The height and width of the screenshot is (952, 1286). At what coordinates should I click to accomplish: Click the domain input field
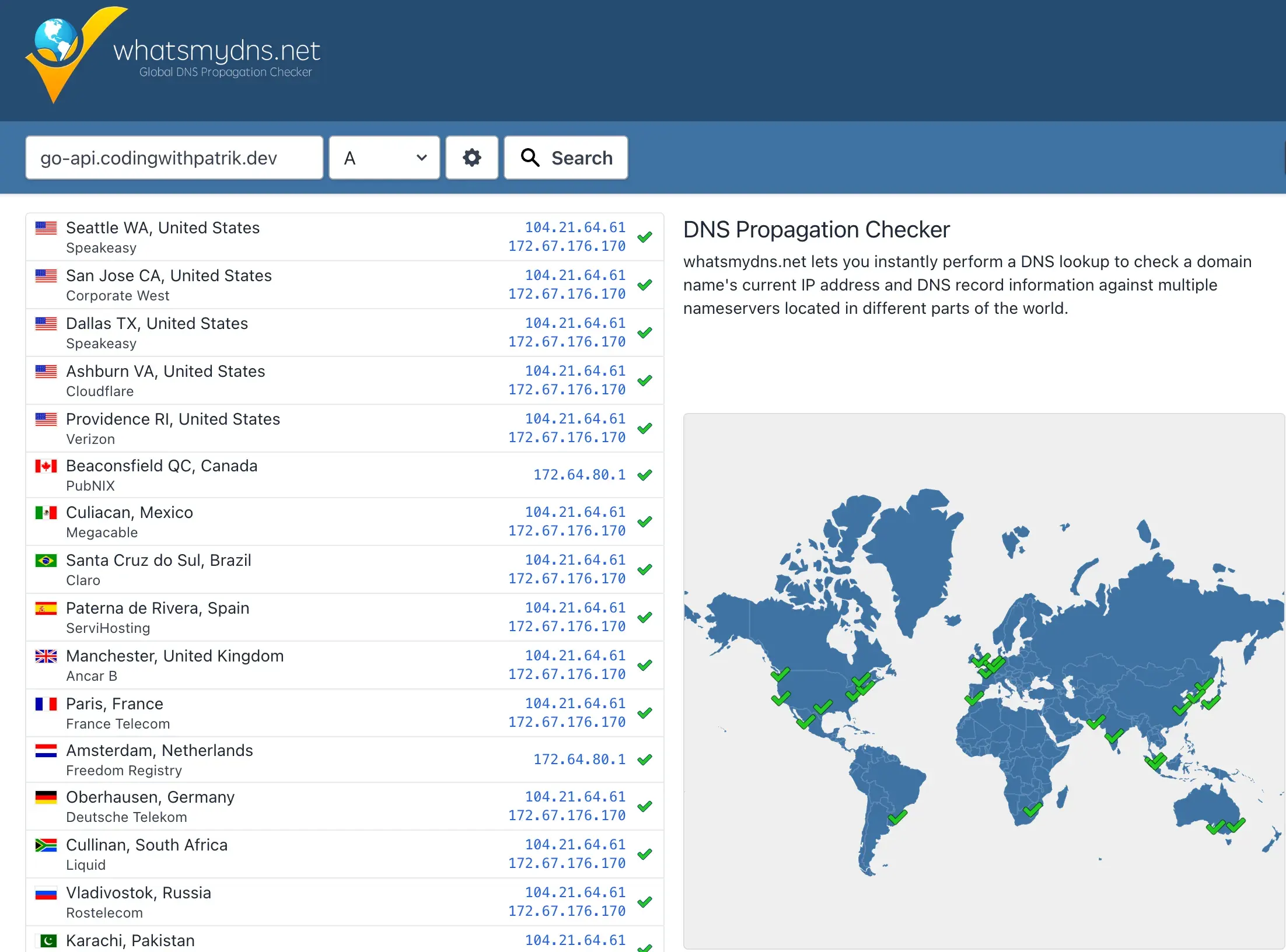(174, 157)
